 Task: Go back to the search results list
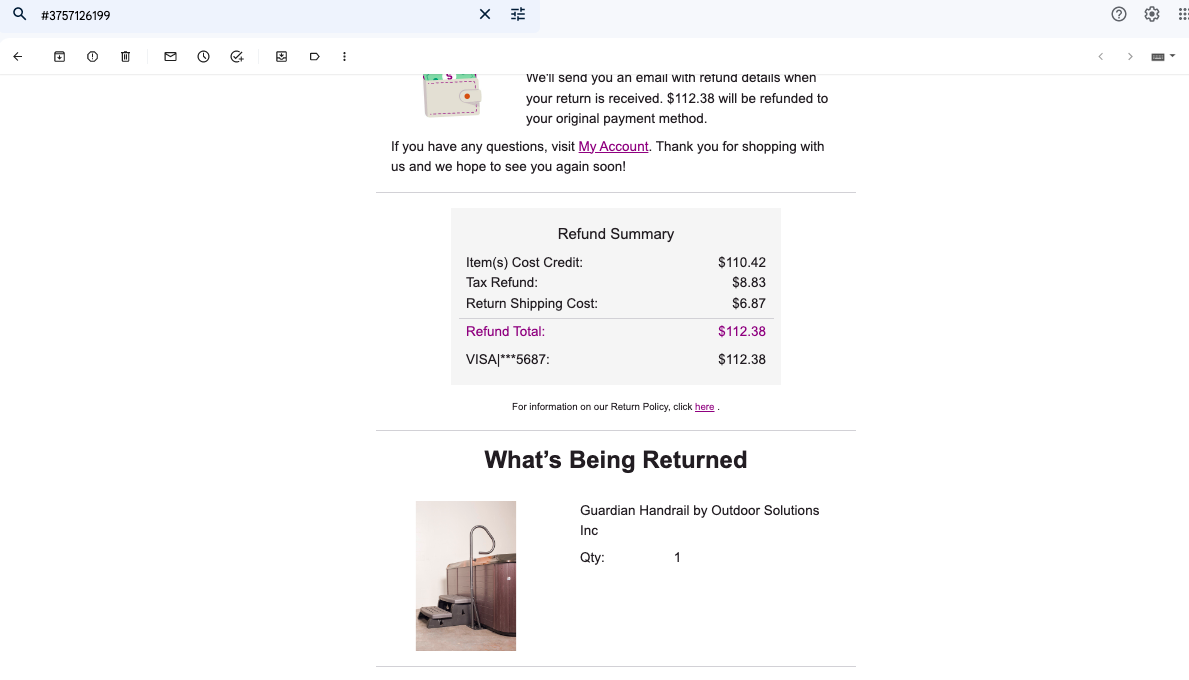click(x=18, y=57)
